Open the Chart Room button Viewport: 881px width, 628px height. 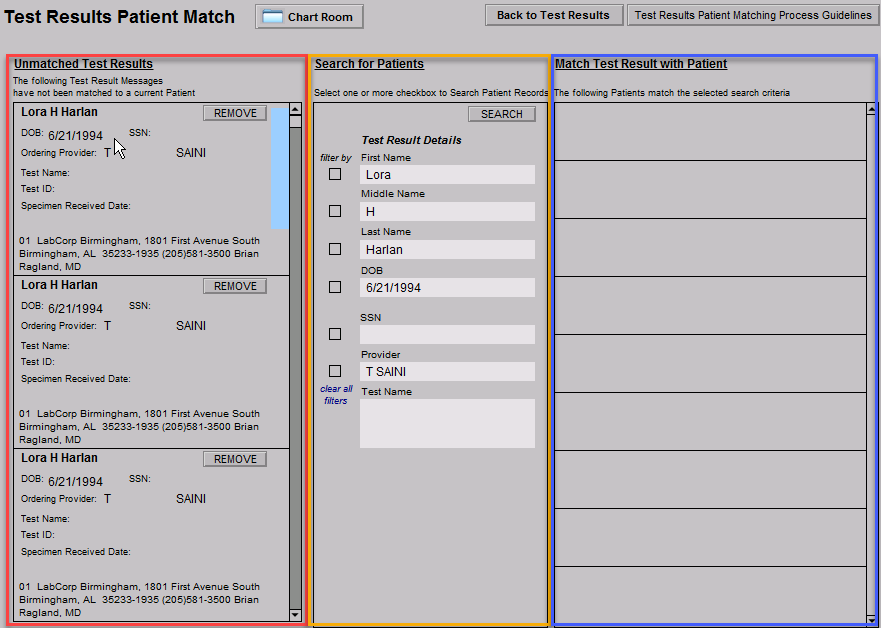(309, 17)
